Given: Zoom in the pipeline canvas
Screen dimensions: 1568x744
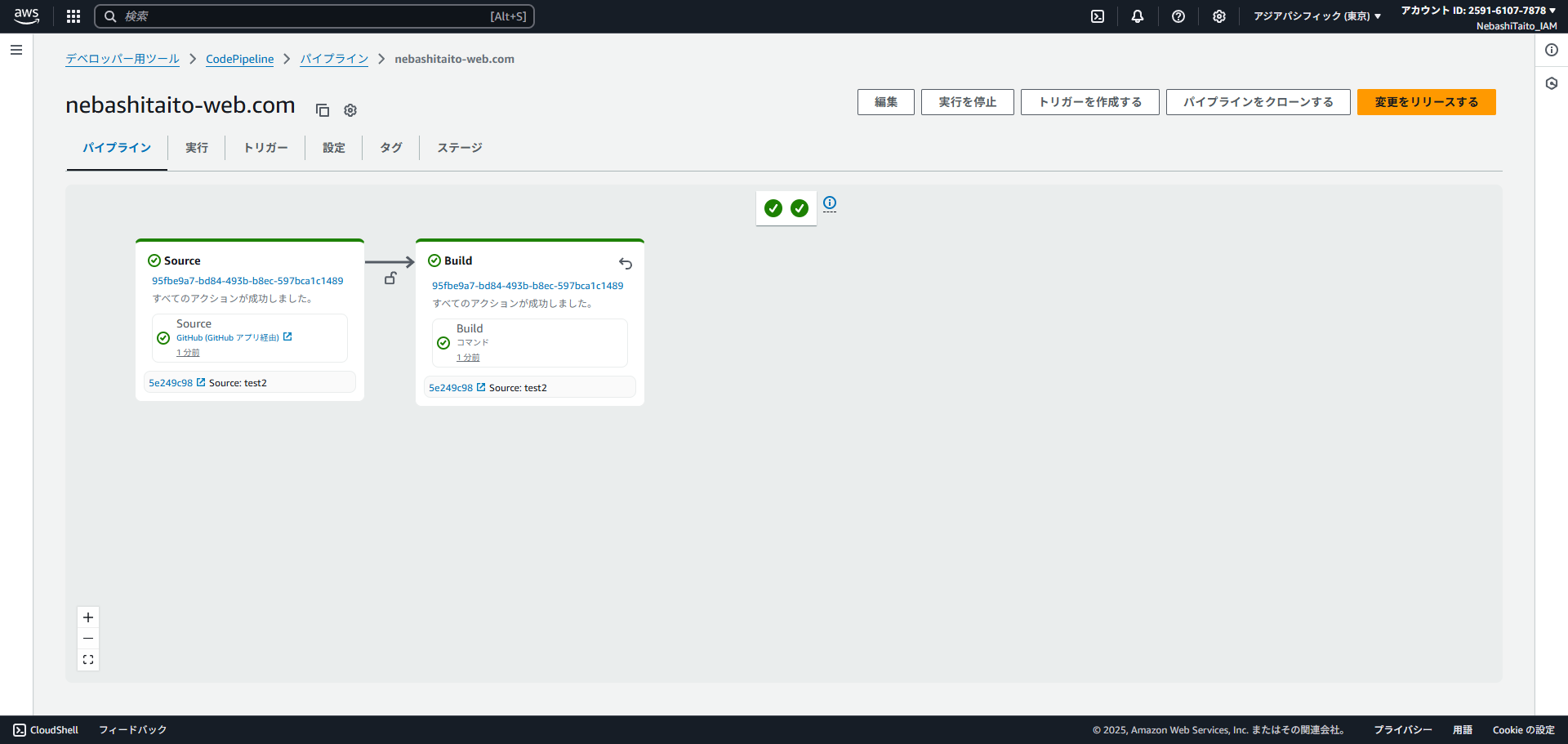Looking at the screenshot, I should coord(88,617).
